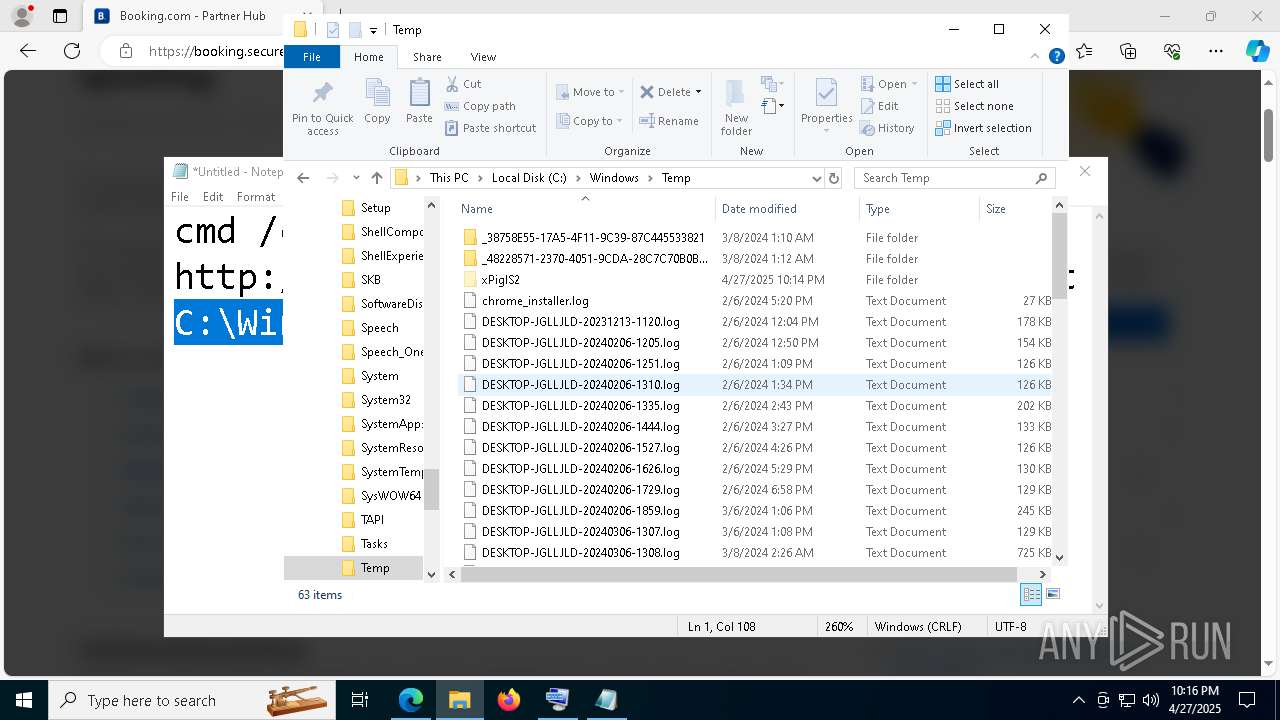Viewport: 1280px width, 720px height.
Task: Click the Paste ribbon icon
Action: [x=419, y=103]
